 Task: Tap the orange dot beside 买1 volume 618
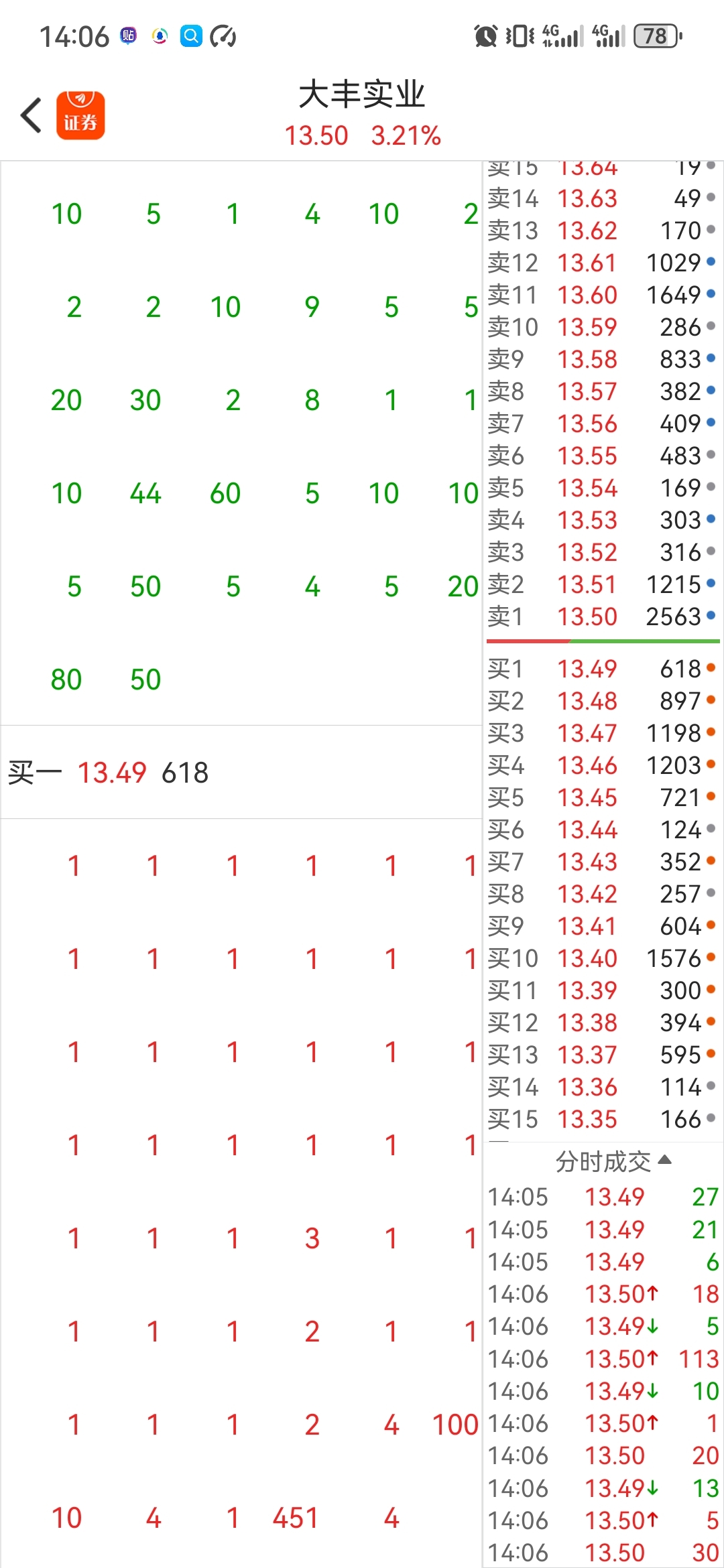711,667
